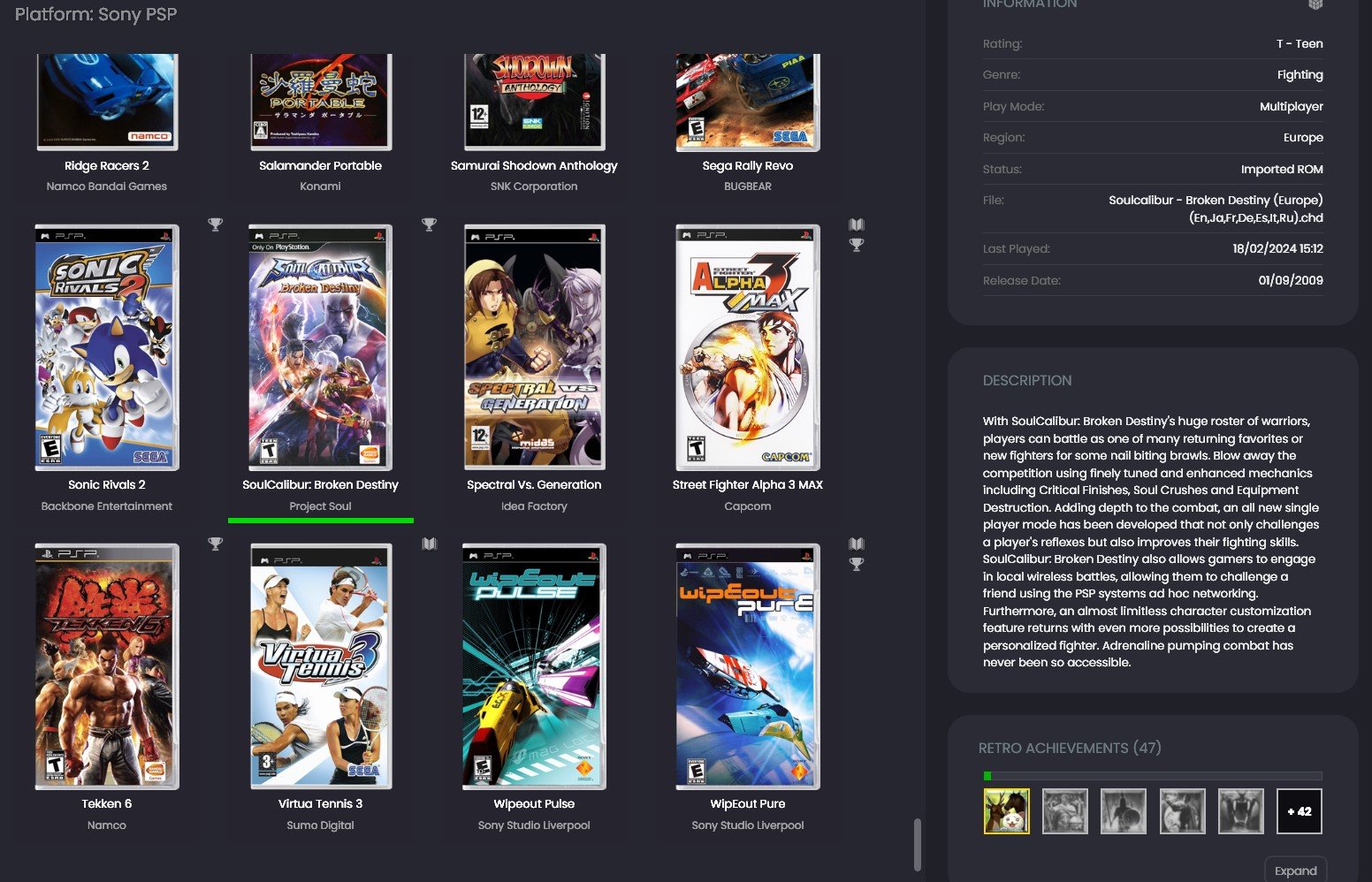This screenshot has height=882, width=1372.
Task: Select the locked grey badge immediately left of the fanged badge
Action: (1183, 811)
